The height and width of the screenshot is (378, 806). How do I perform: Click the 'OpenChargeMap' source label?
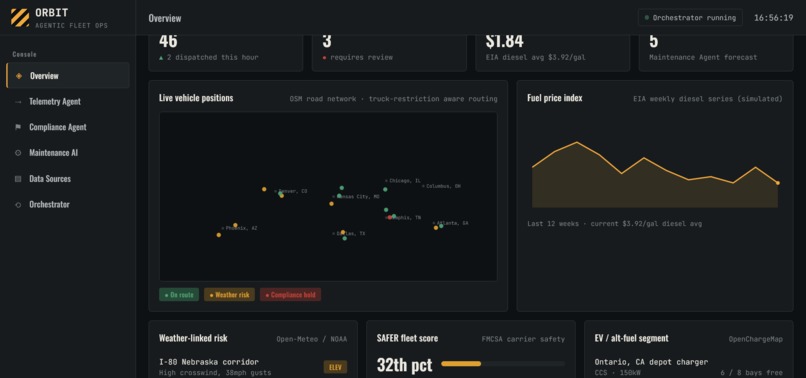[x=756, y=339]
